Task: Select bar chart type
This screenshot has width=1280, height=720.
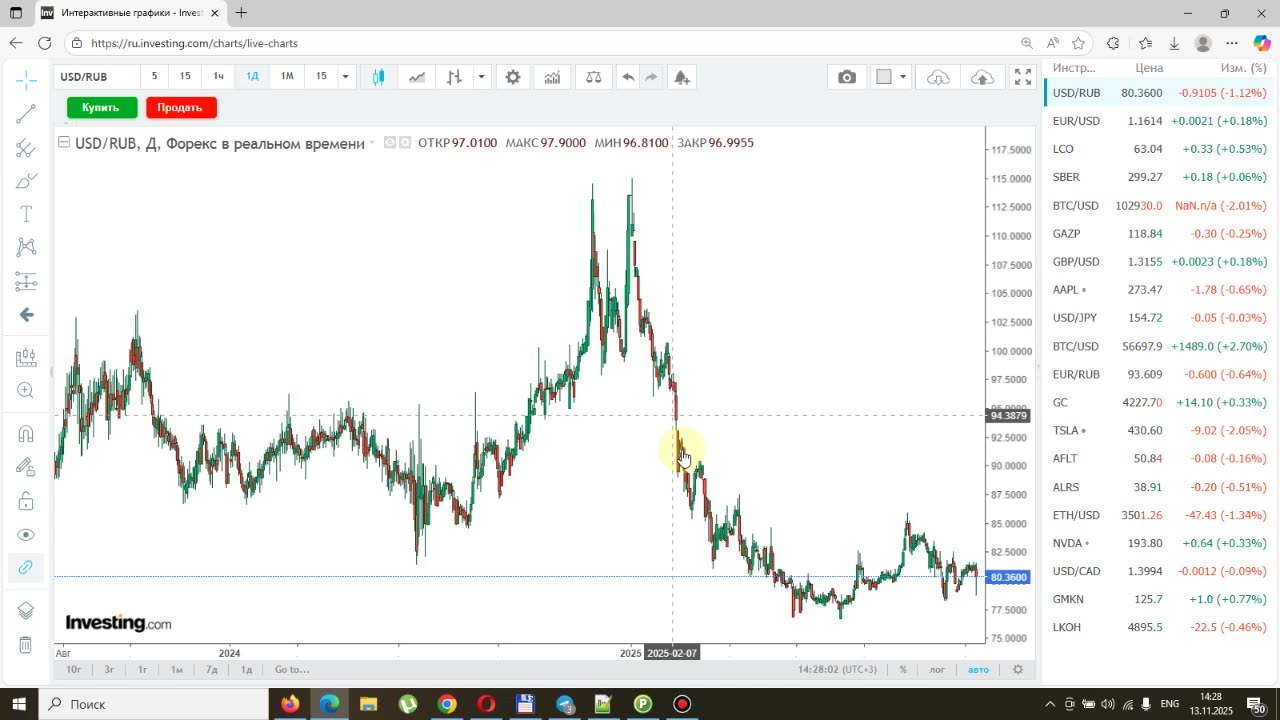Action: click(x=454, y=77)
